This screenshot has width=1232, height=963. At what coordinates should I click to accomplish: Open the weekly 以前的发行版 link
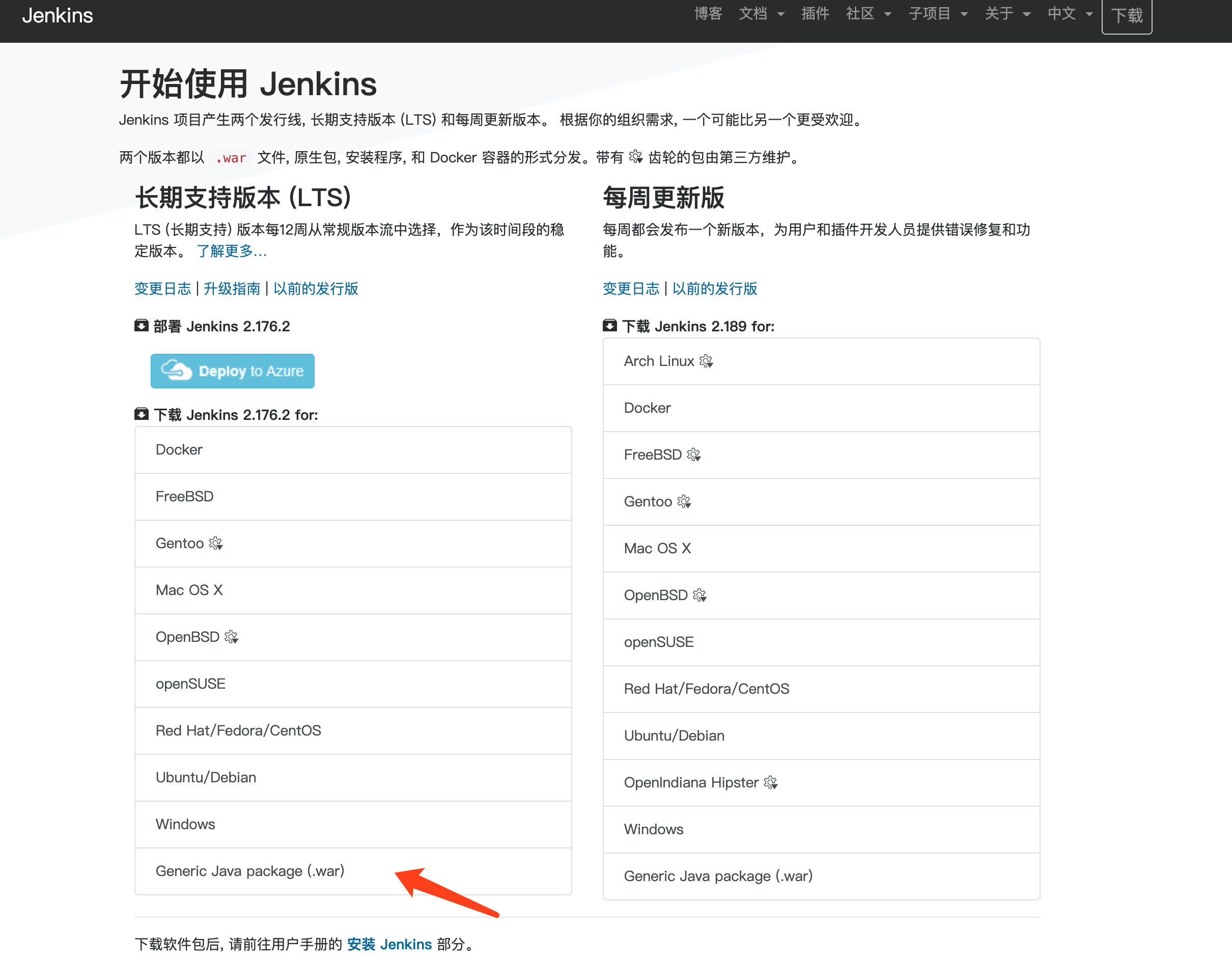pyautogui.click(x=715, y=288)
